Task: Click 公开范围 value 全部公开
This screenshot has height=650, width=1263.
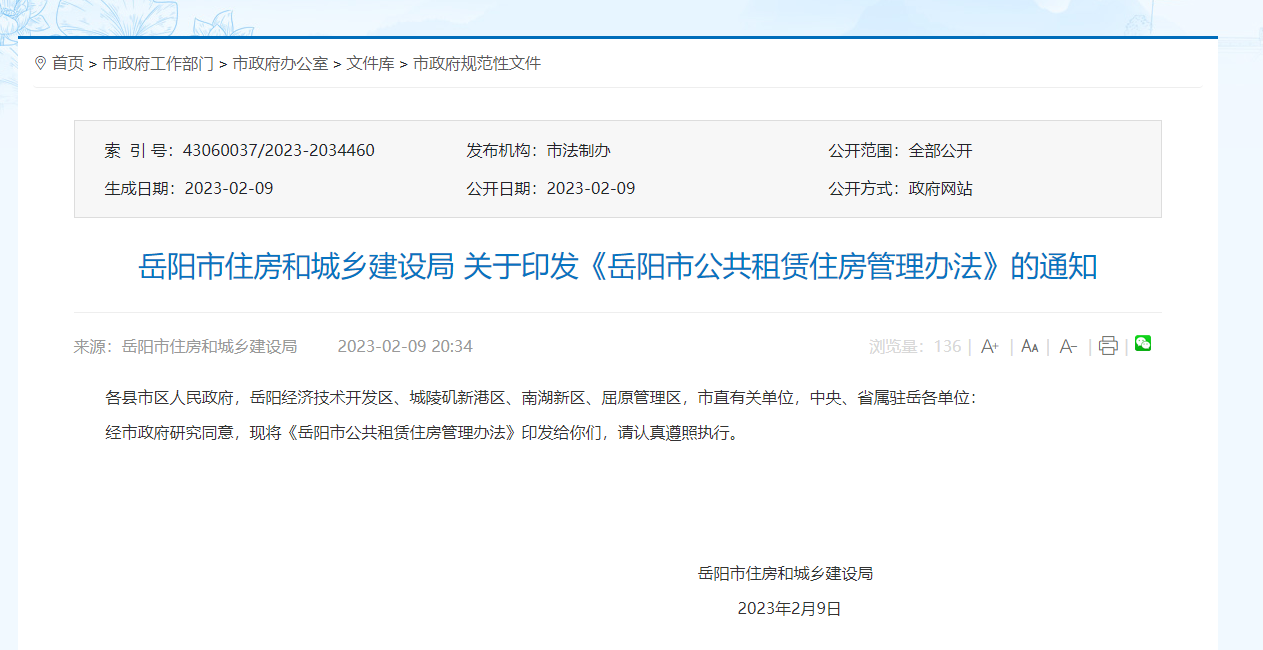Action: 940,151
